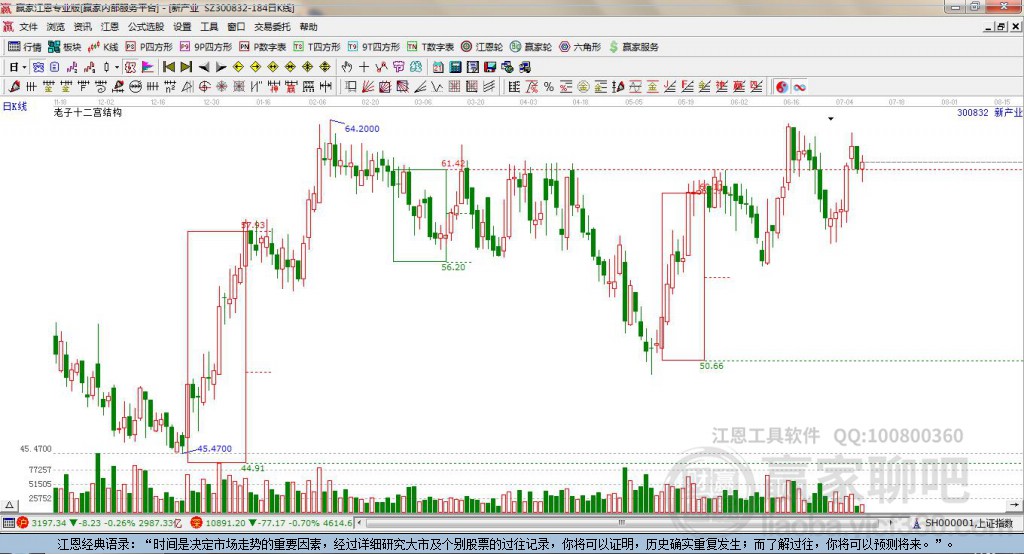Open the 江恩 menu
Screen dimensions: 1024x554
[x=110, y=27]
